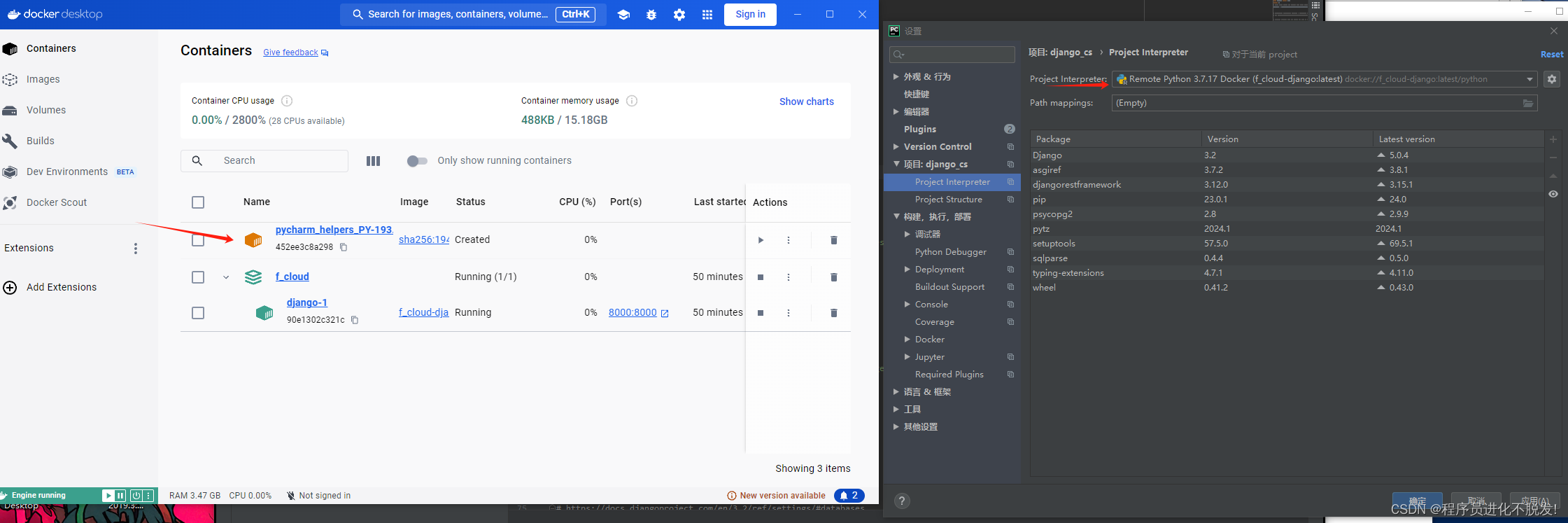Select the psycopg2 package row
The image size is (1568, 523).
(x=1287, y=214)
